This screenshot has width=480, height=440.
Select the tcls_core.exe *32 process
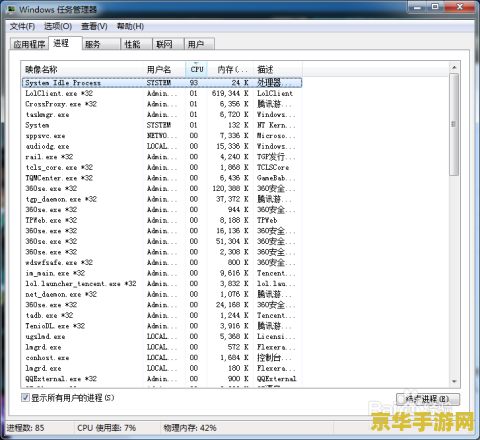tap(162, 167)
